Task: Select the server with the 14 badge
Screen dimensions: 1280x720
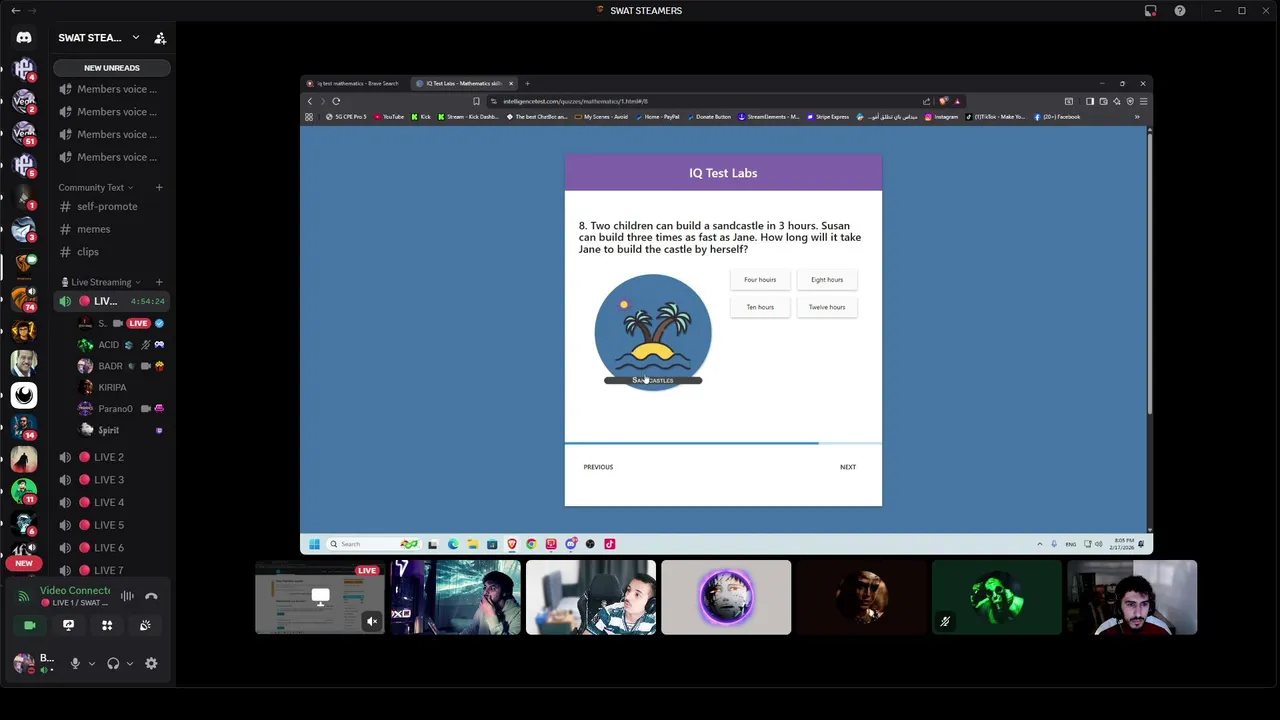Action: click(24, 426)
